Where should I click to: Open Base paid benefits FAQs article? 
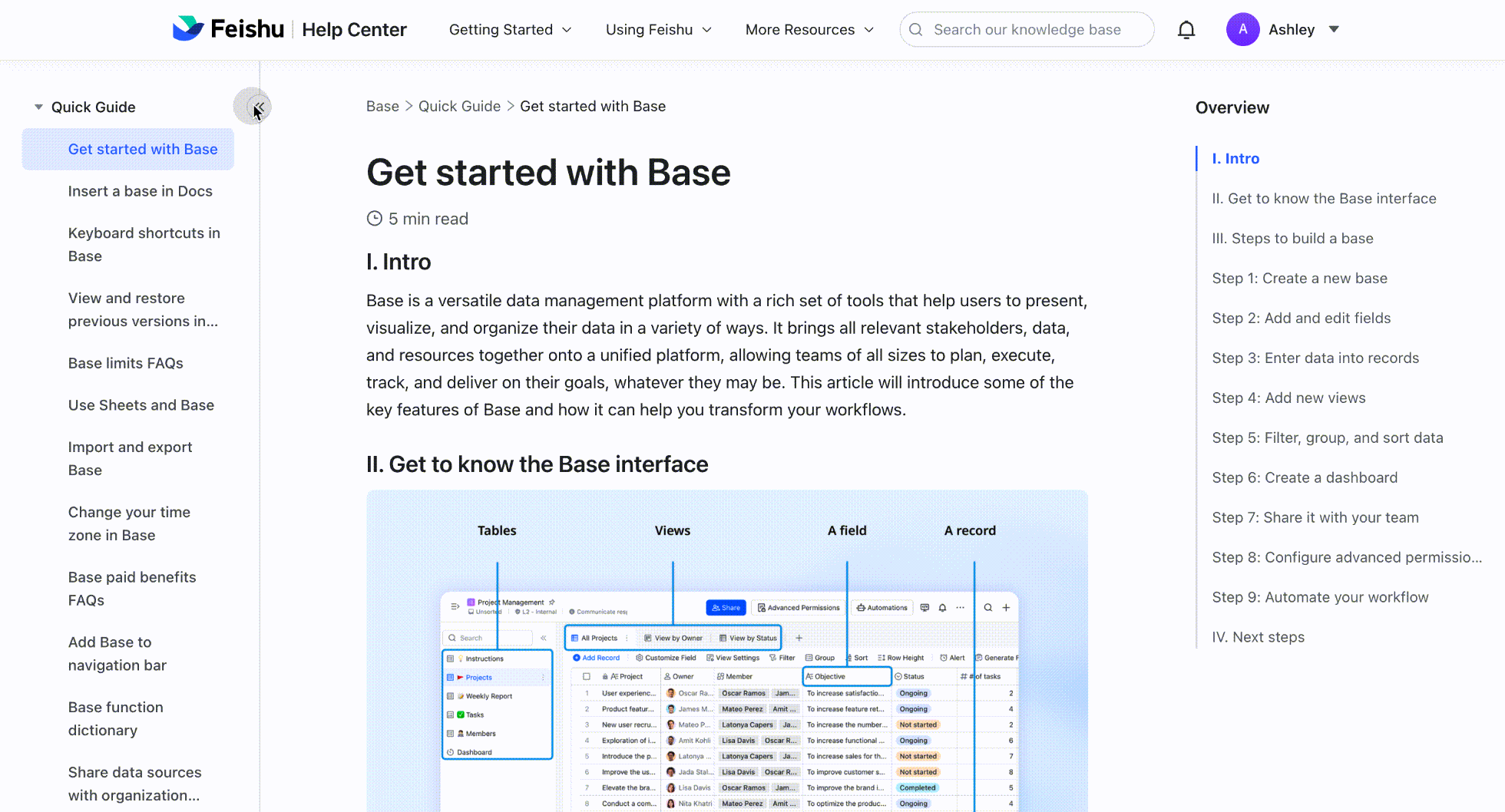tap(132, 589)
